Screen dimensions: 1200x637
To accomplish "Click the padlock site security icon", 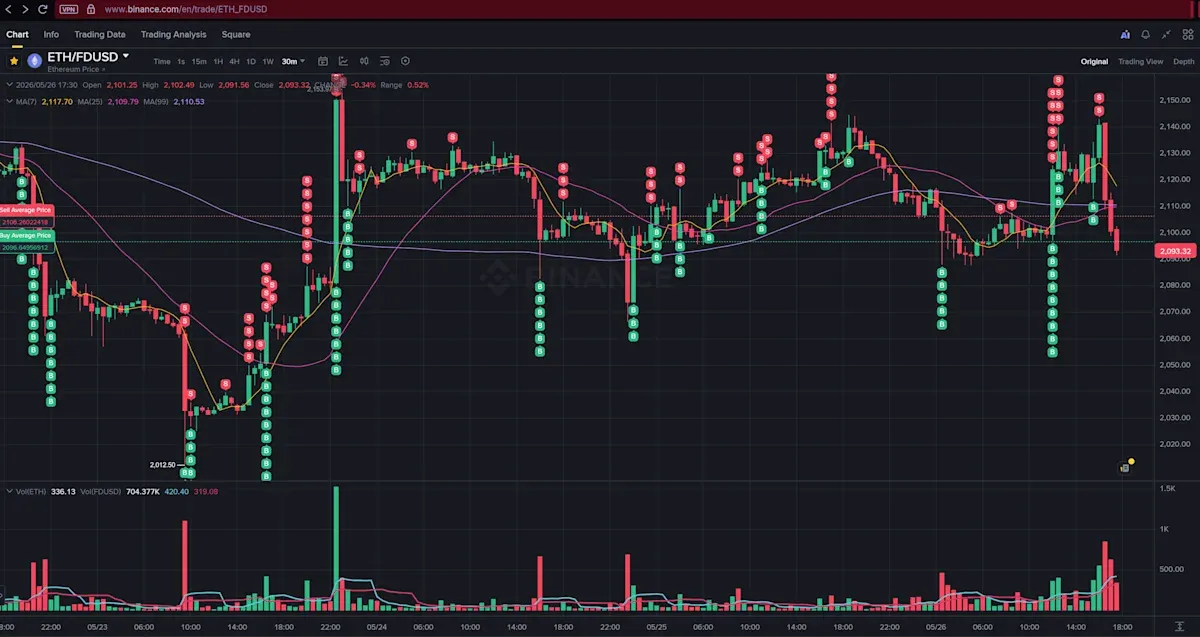I will coord(91,9).
